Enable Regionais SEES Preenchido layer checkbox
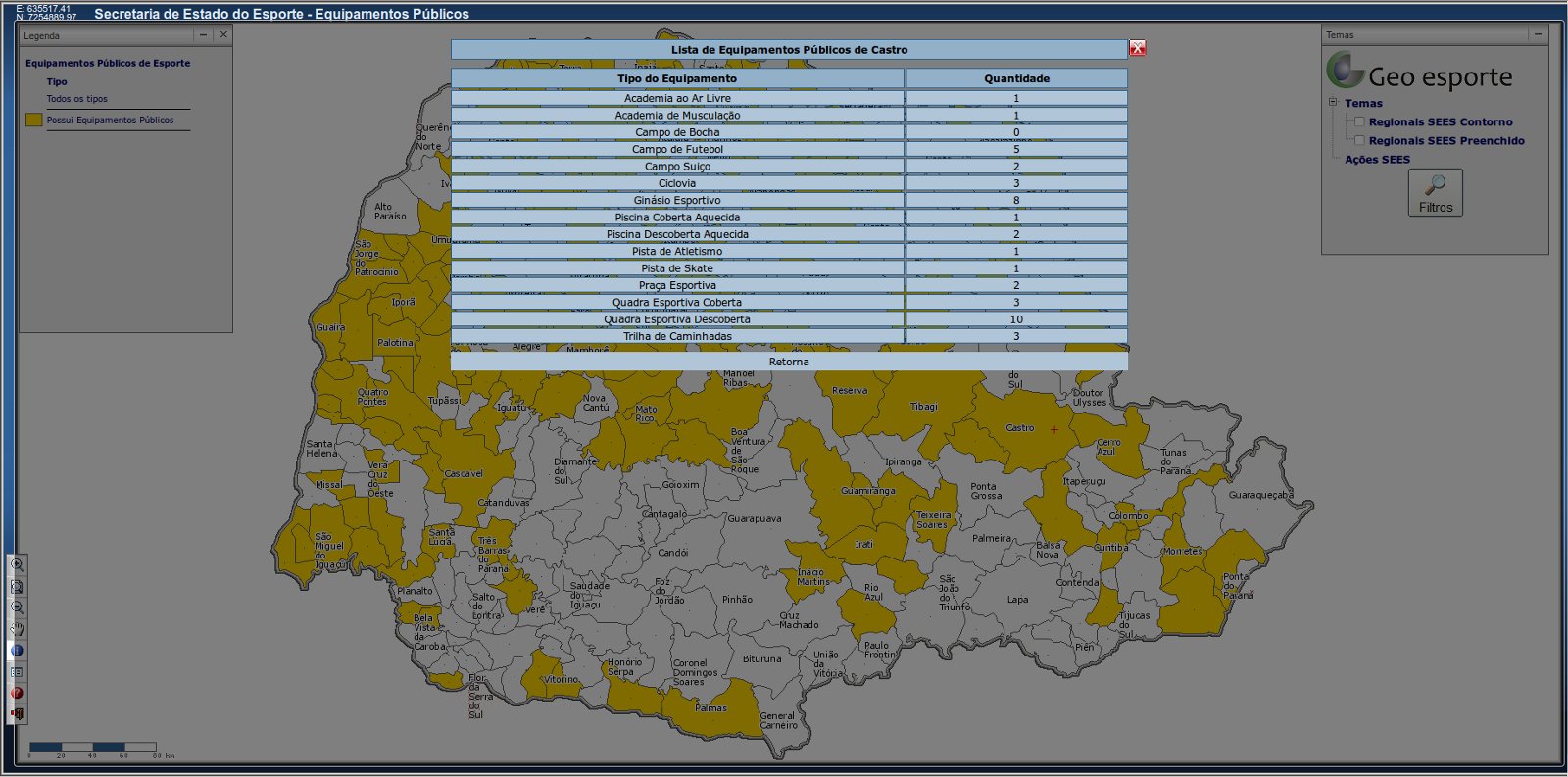The height and width of the screenshot is (777, 1568). click(1359, 140)
